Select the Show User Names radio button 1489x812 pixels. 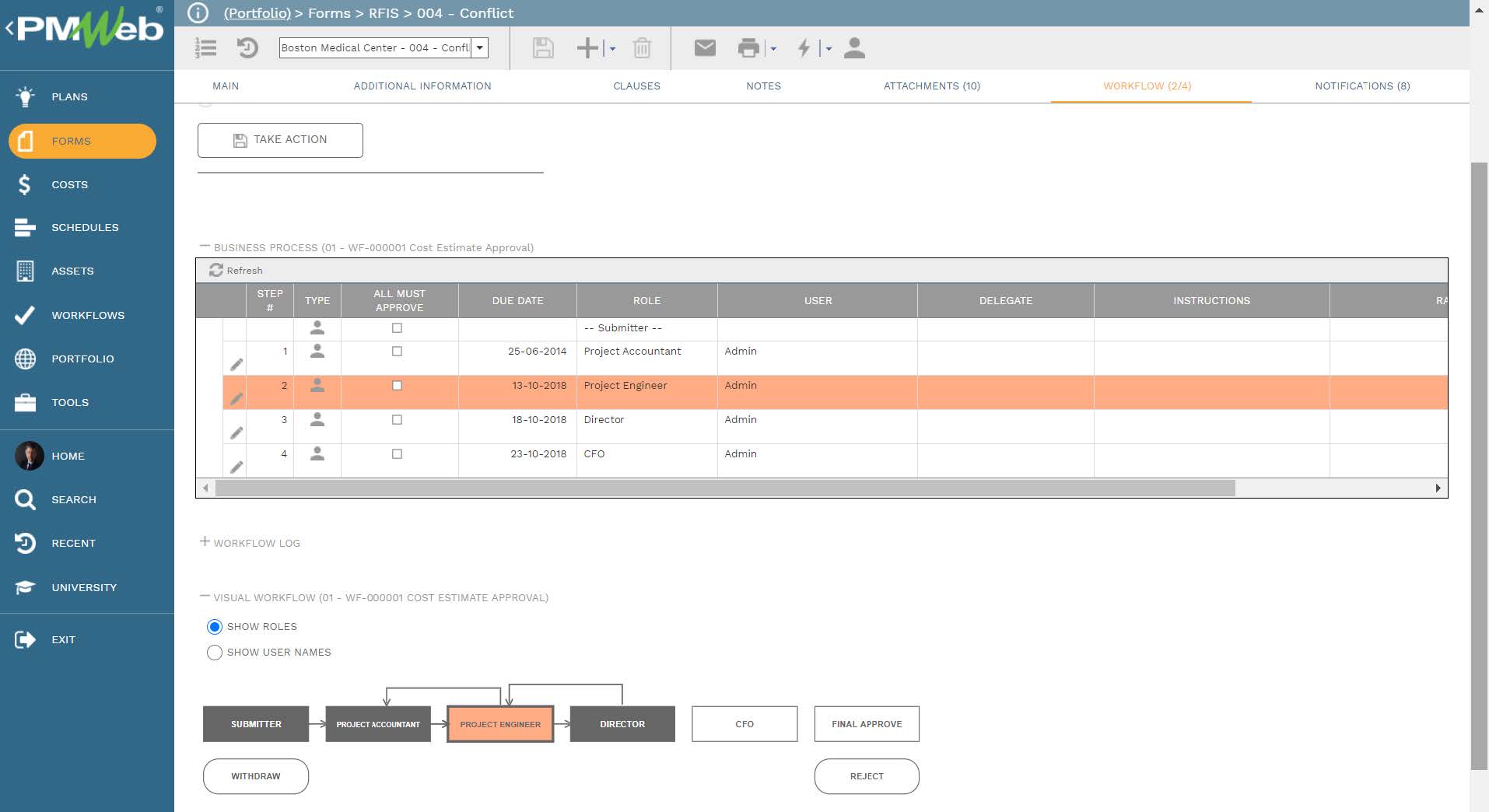pyautogui.click(x=215, y=653)
